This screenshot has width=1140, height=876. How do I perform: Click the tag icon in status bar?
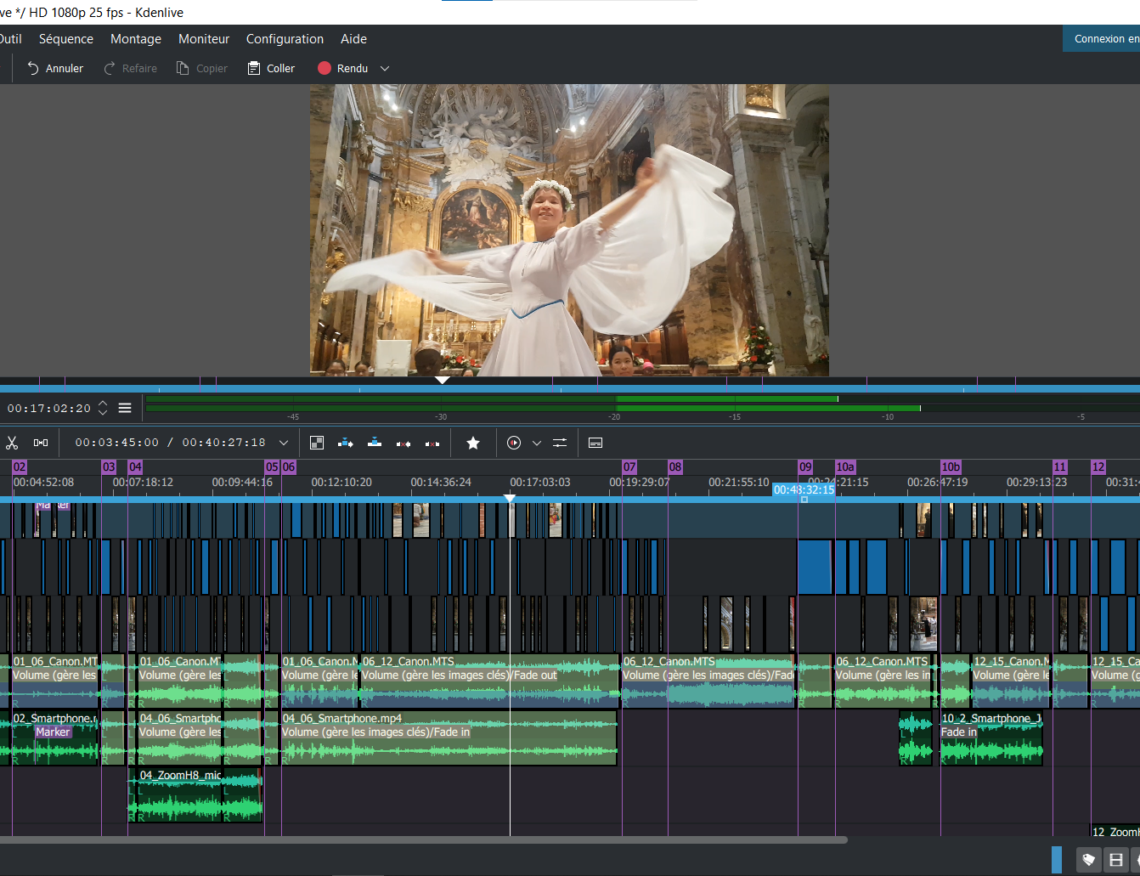pos(1088,860)
